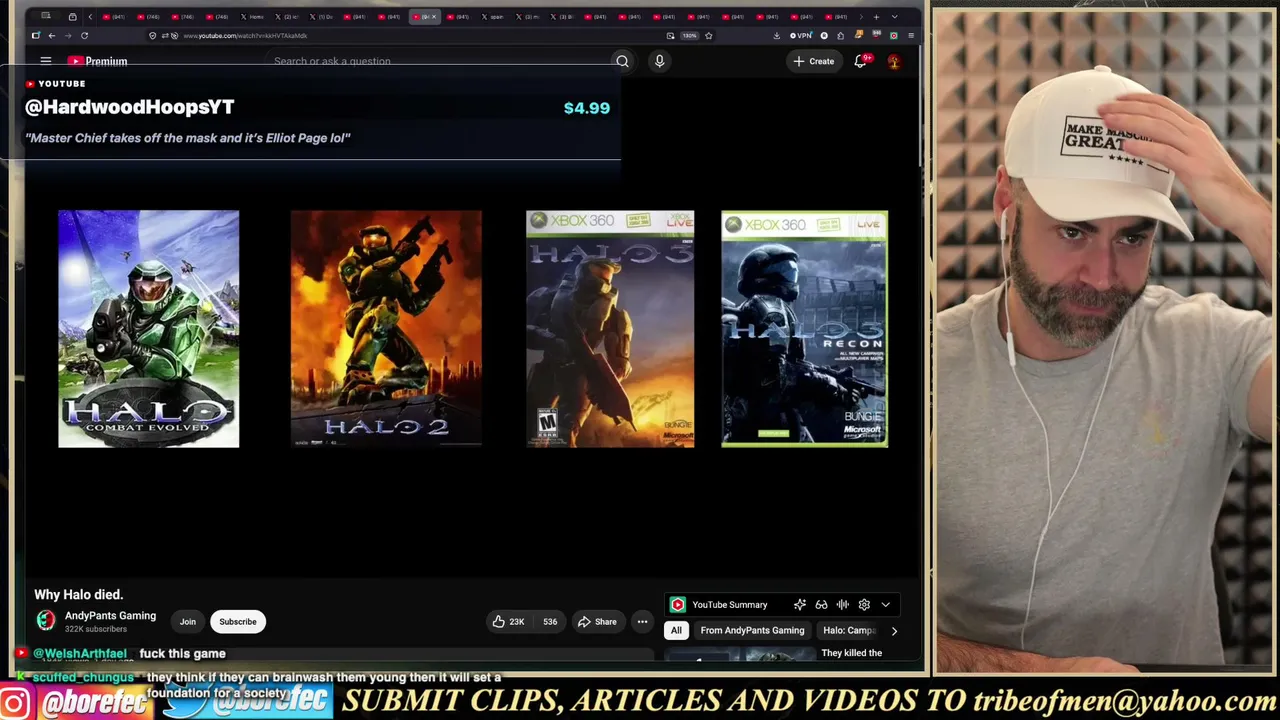The image size is (1280, 720).
Task: Join the AndyPants Gaming channel
Action: click(187, 622)
